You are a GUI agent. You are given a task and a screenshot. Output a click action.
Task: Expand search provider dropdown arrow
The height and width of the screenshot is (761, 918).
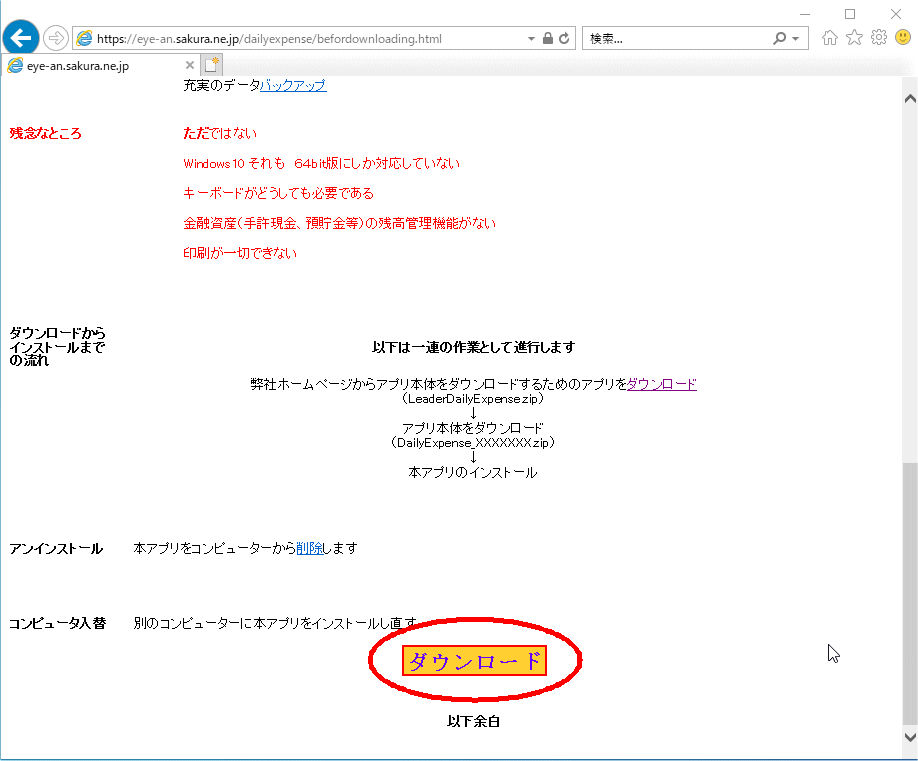click(x=795, y=39)
